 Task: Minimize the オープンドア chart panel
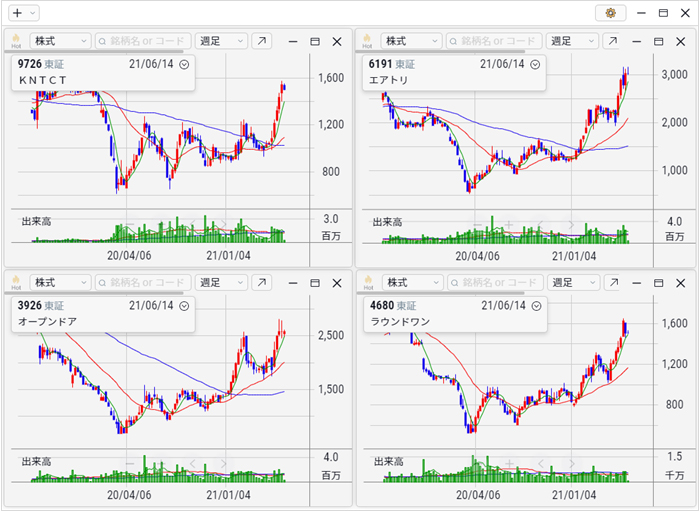tap(293, 283)
